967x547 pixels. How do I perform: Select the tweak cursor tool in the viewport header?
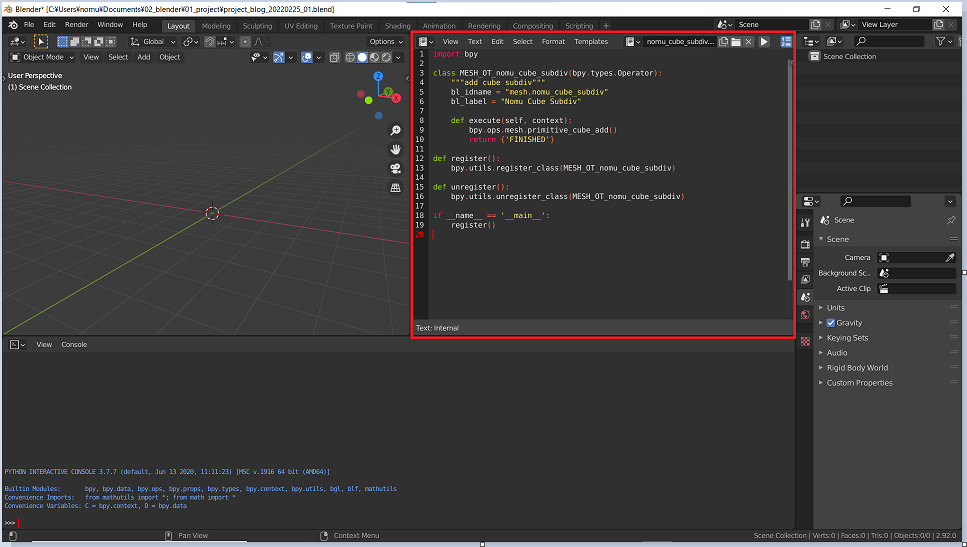(x=41, y=42)
